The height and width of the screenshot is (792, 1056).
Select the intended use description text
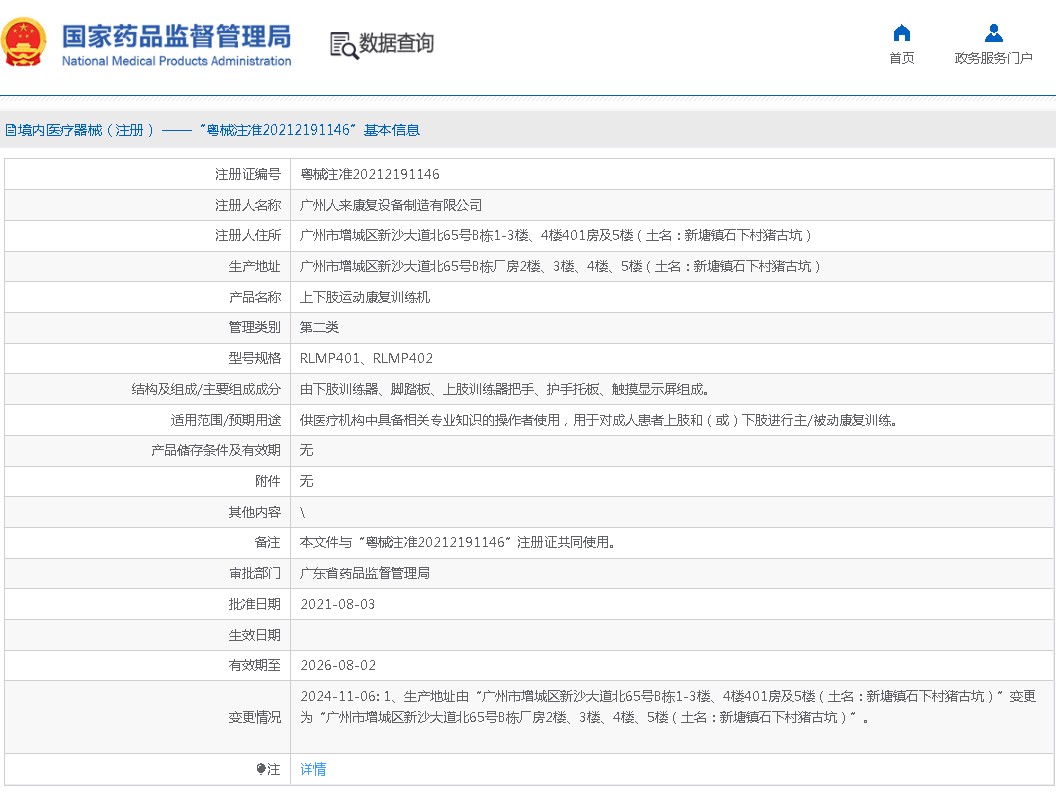click(x=599, y=421)
